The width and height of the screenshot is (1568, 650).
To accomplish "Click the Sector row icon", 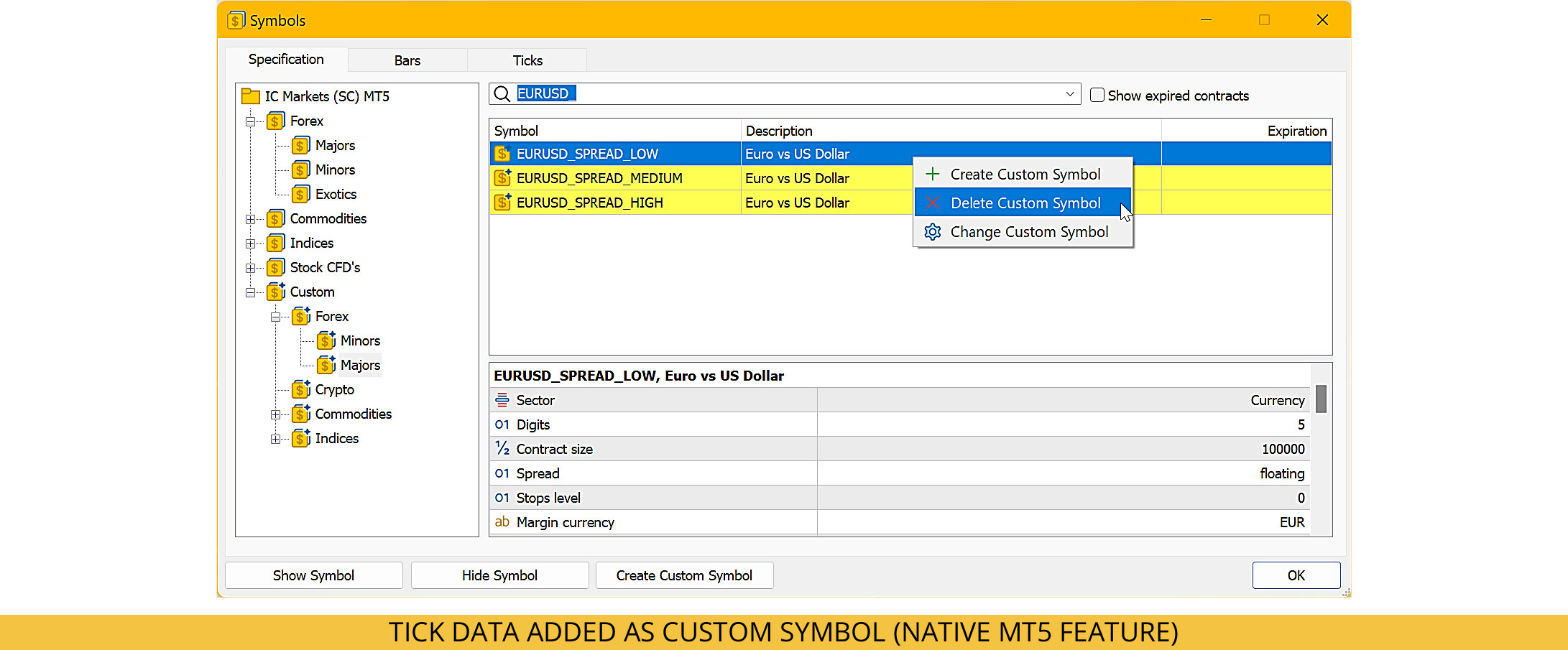I will [x=502, y=400].
